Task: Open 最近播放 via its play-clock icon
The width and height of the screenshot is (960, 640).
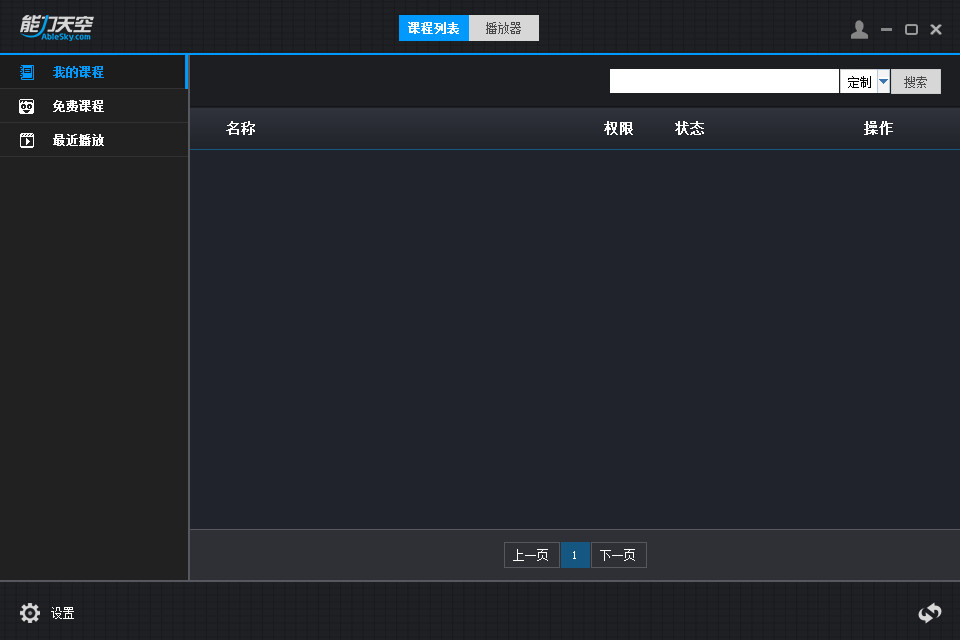Action: (x=26, y=140)
